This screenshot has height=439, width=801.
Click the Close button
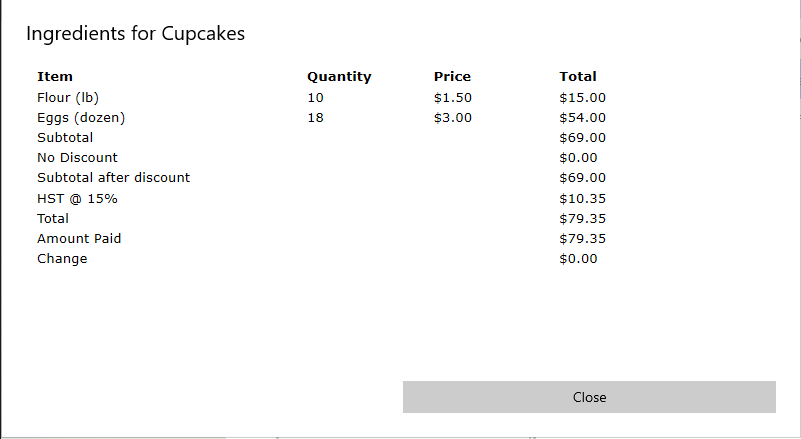(589, 397)
